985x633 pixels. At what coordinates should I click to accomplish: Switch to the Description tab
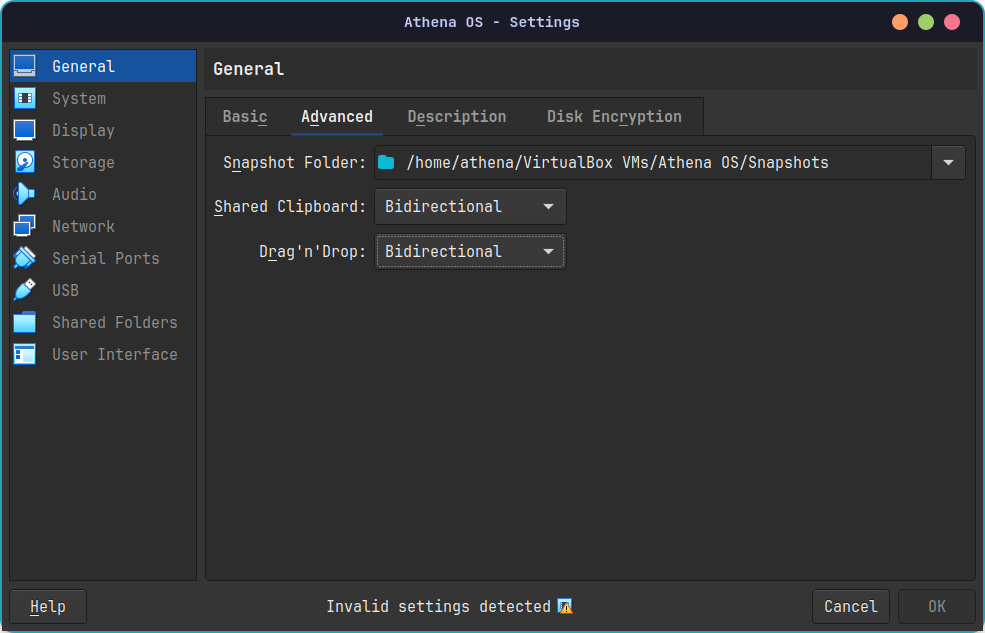point(456,116)
